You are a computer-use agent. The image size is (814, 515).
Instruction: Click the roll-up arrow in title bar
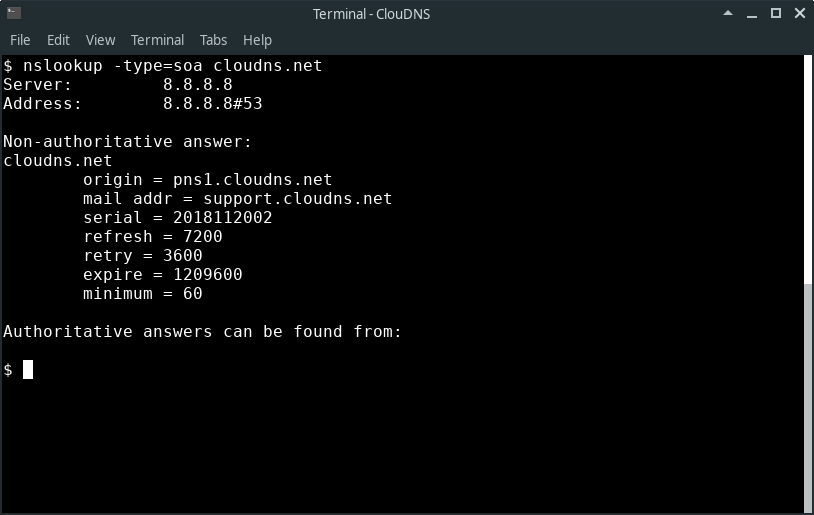point(728,13)
